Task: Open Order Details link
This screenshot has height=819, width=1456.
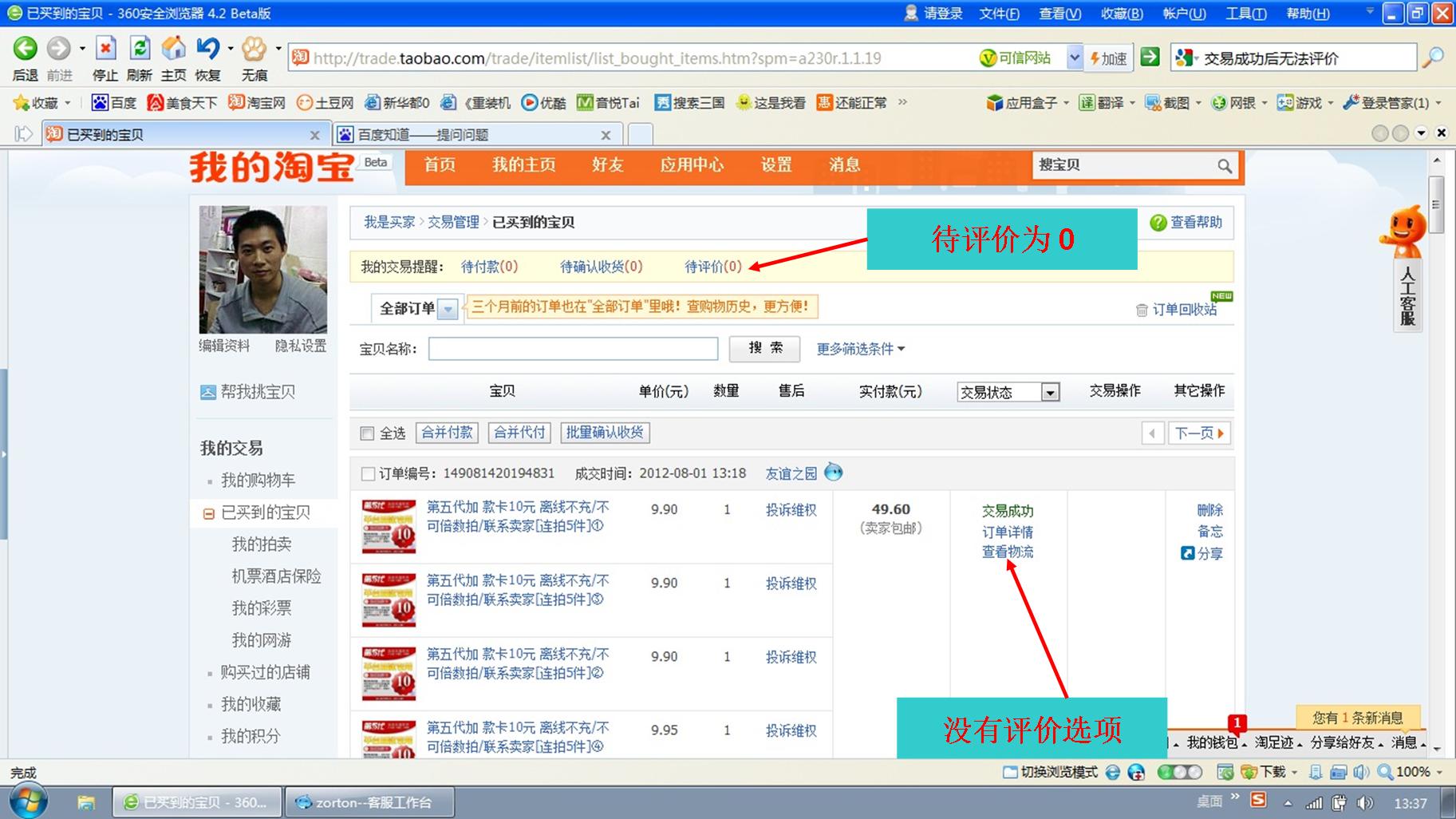Action: 1007,532
